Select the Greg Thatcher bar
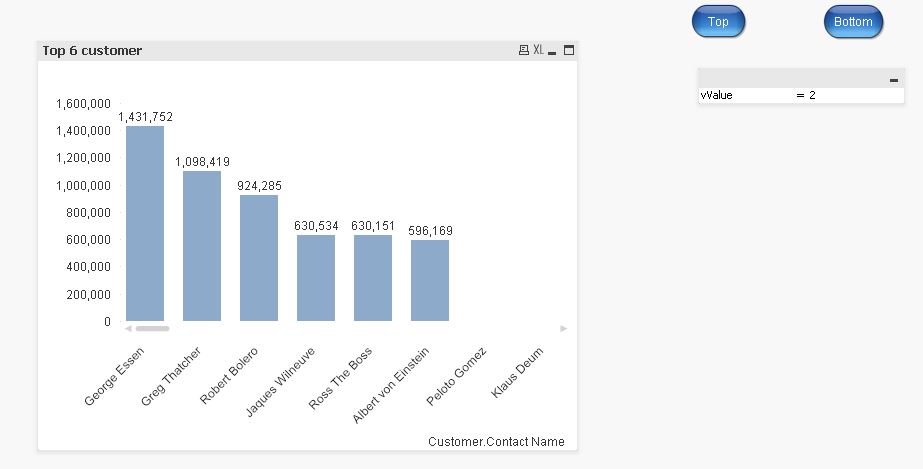The width and height of the screenshot is (923, 469). tap(202, 246)
